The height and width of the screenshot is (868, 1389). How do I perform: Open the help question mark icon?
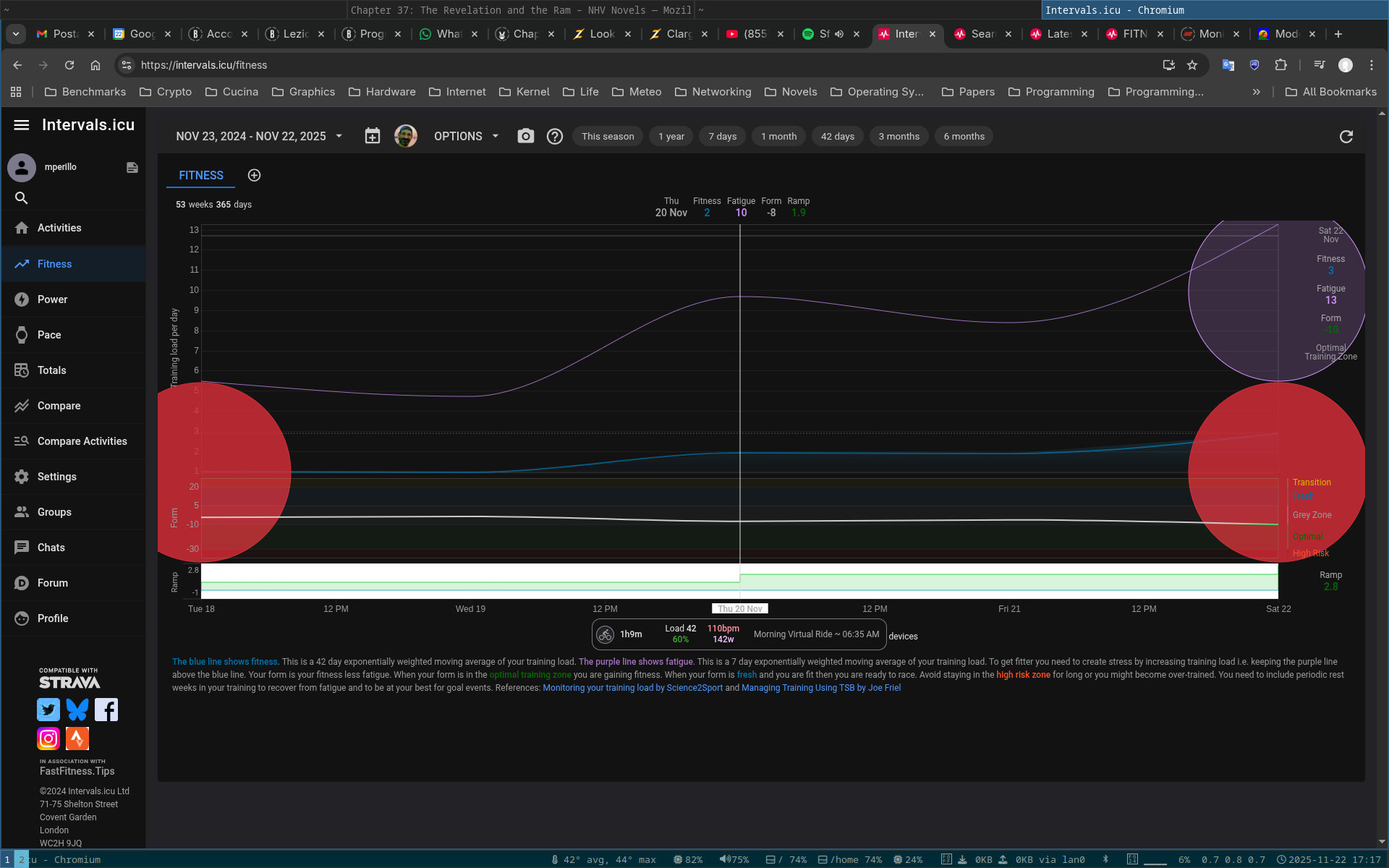tap(555, 136)
